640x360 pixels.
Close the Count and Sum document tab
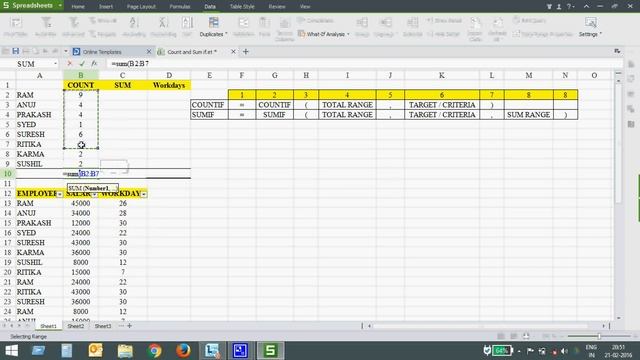coord(233,51)
